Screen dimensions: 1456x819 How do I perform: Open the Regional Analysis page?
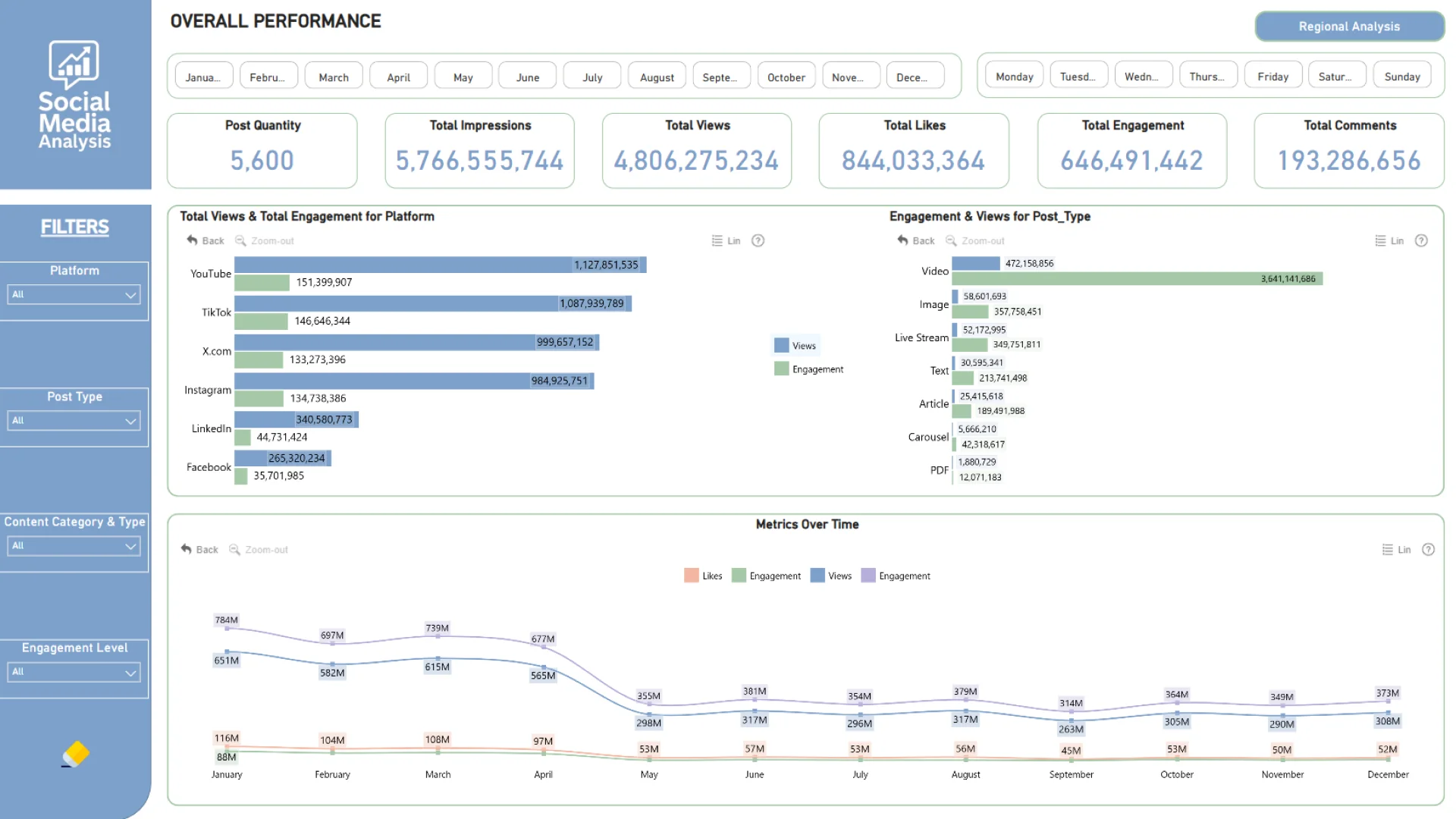click(1349, 27)
